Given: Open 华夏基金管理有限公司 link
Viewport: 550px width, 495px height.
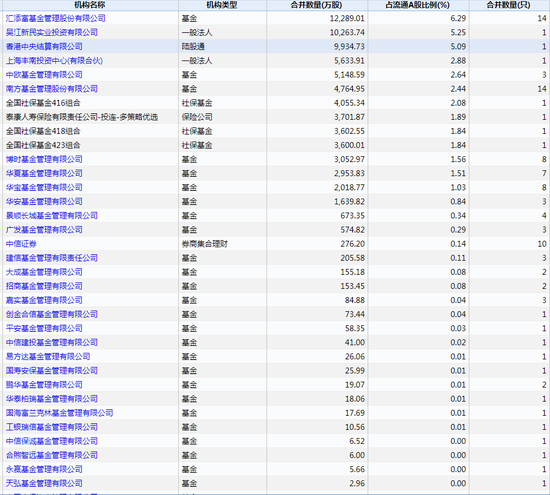Looking at the screenshot, I should click(x=44, y=173).
